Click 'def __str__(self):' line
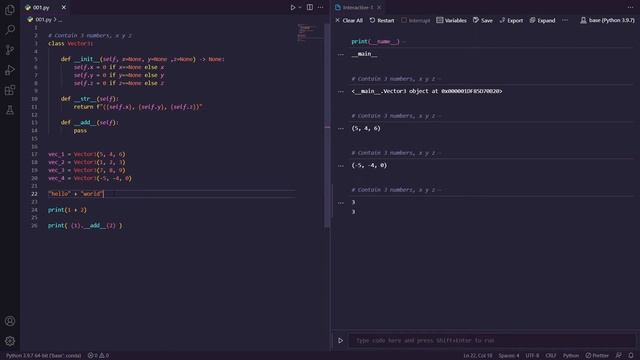The image size is (640, 360). coord(90,99)
